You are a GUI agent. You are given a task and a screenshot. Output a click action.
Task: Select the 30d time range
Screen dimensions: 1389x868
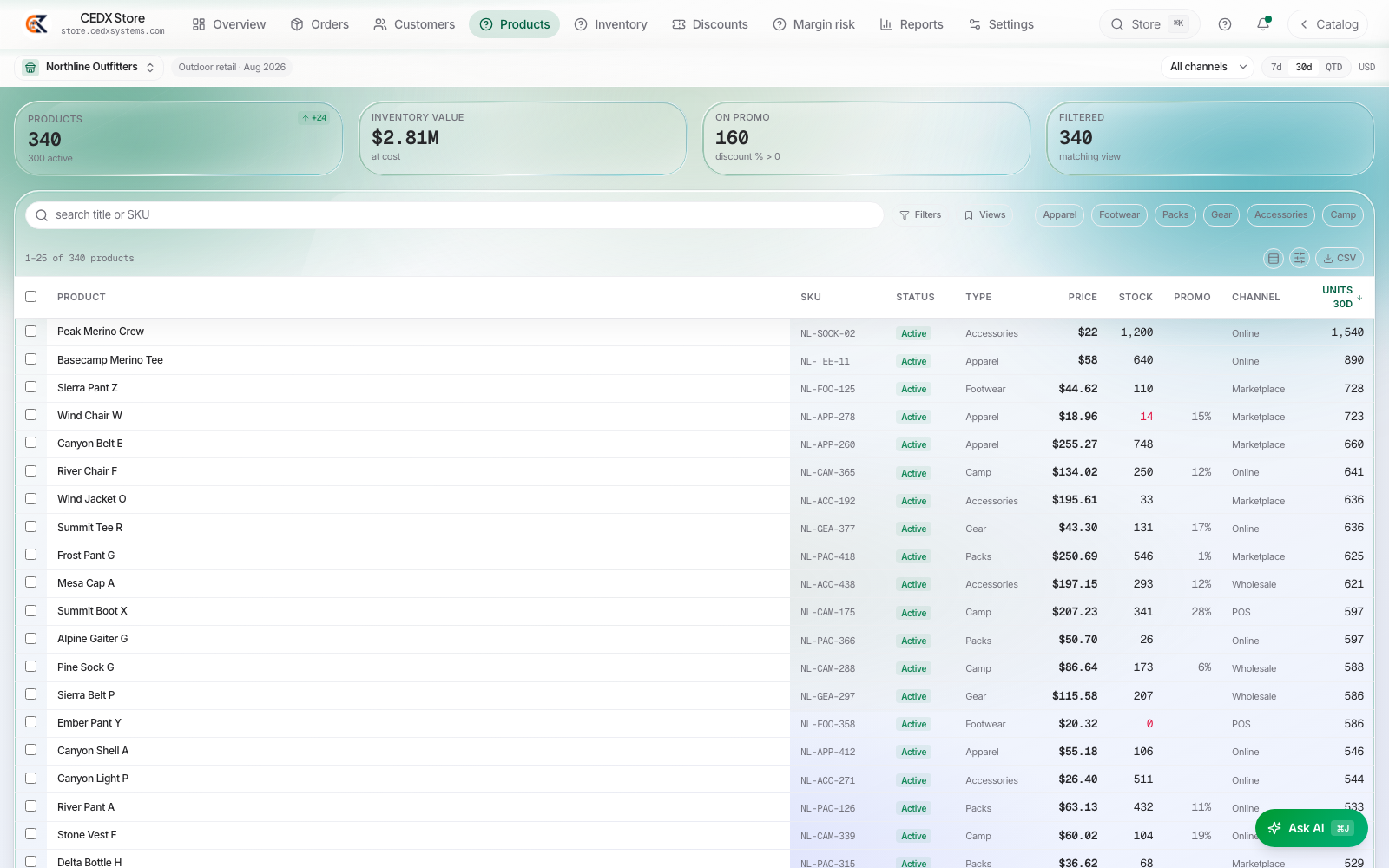pyautogui.click(x=1304, y=67)
